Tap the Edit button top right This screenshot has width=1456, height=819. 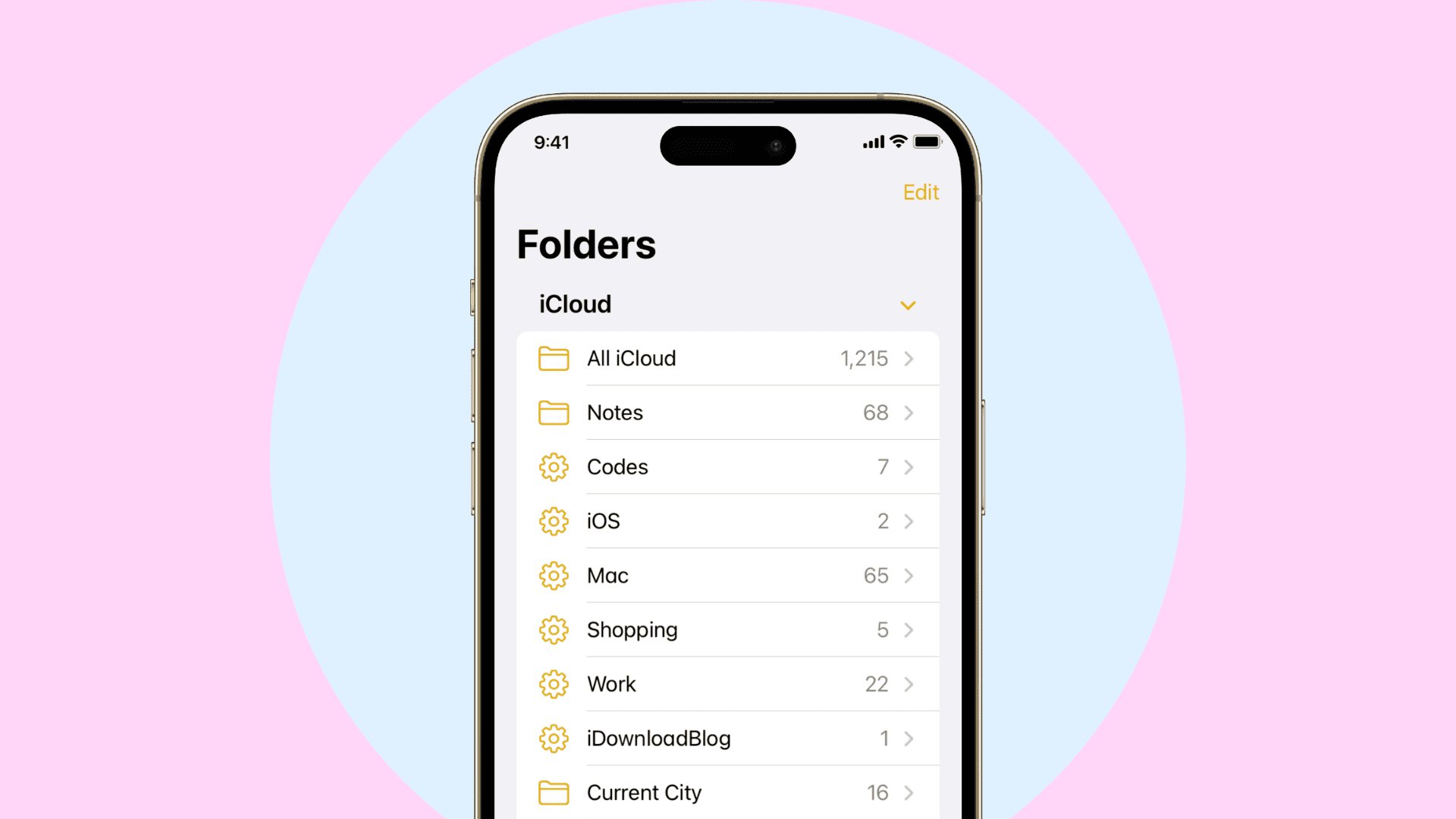point(920,191)
